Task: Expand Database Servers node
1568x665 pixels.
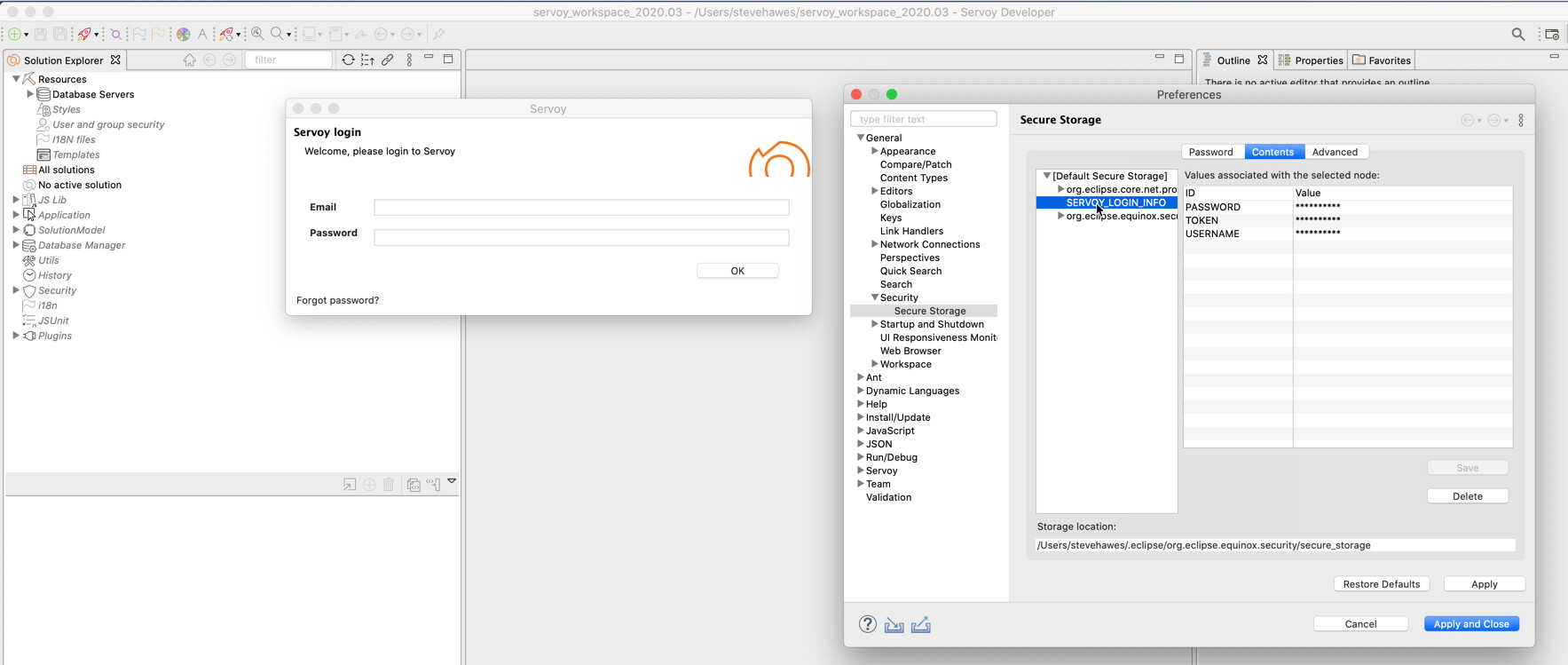Action: (30, 94)
